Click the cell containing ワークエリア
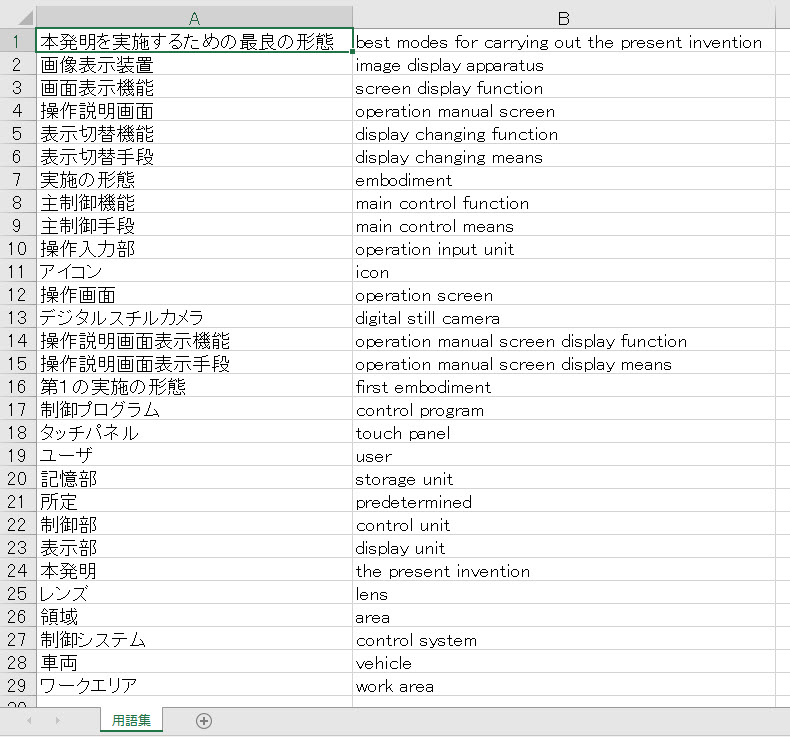Image resolution: width=790 pixels, height=737 pixels. [x=194, y=686]
